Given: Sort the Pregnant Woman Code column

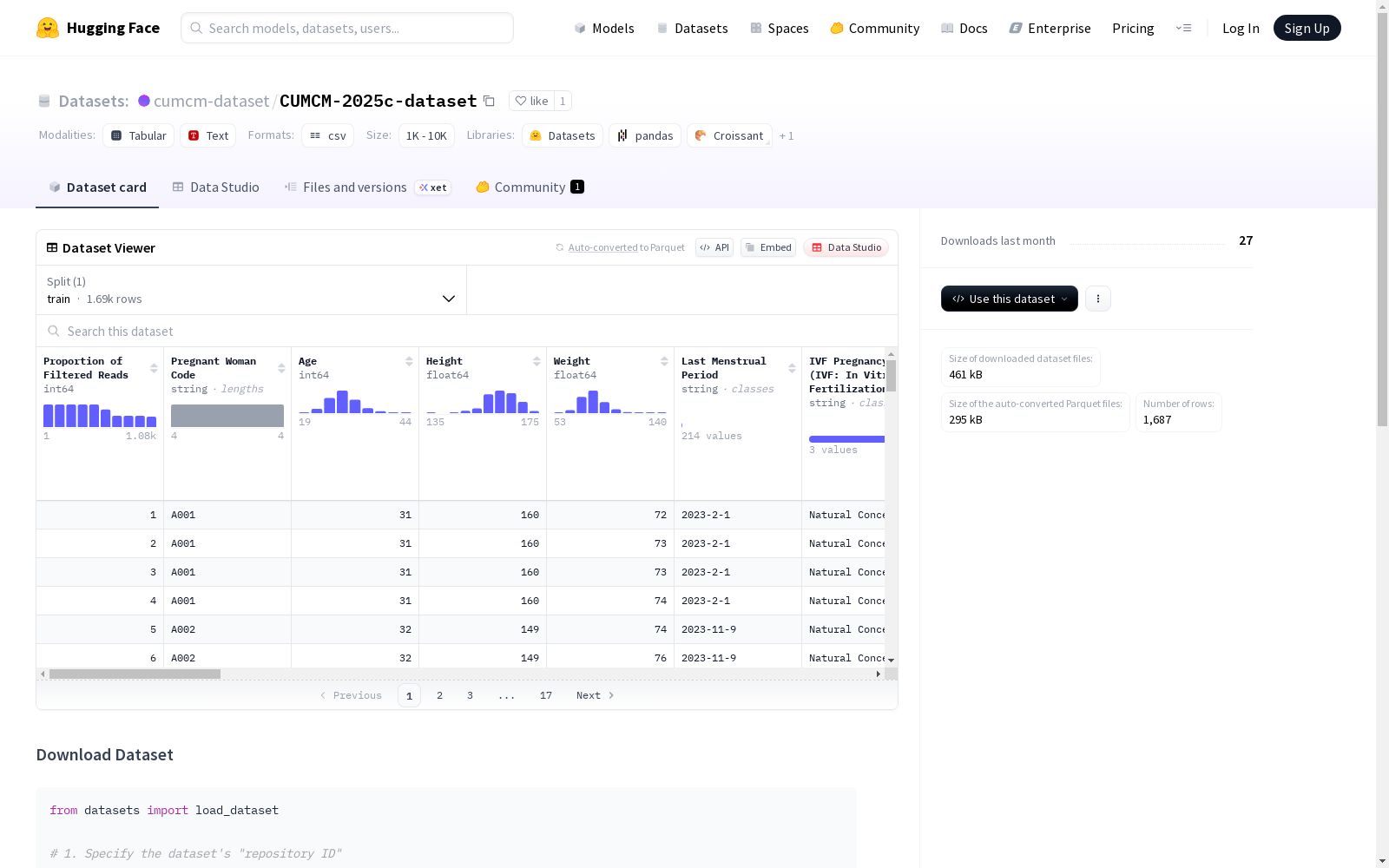Looking at the screenshot, I should coord(281,368).
